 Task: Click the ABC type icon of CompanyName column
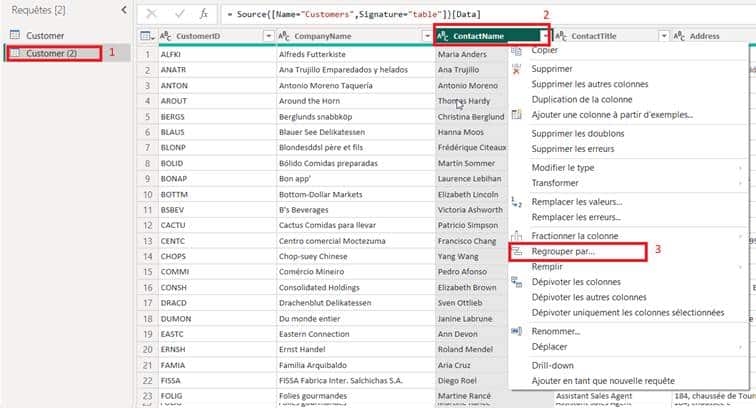point(285,36)
